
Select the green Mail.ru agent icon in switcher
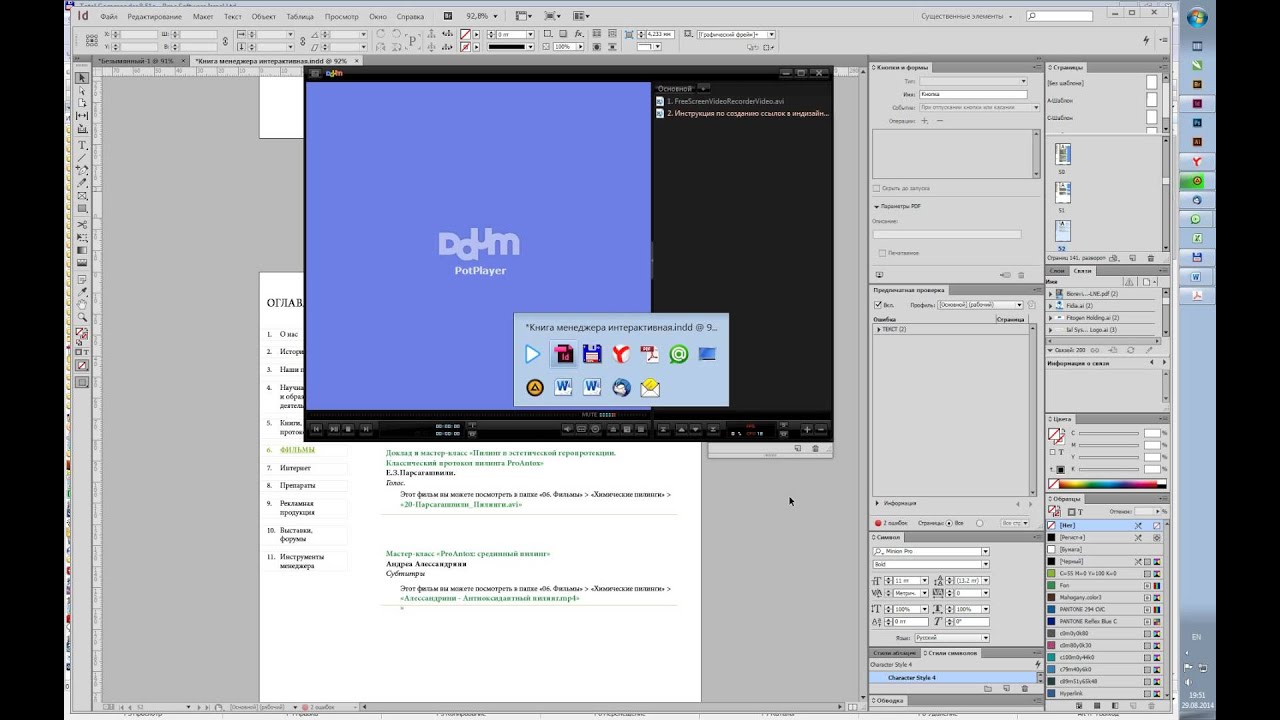(679, 353)
